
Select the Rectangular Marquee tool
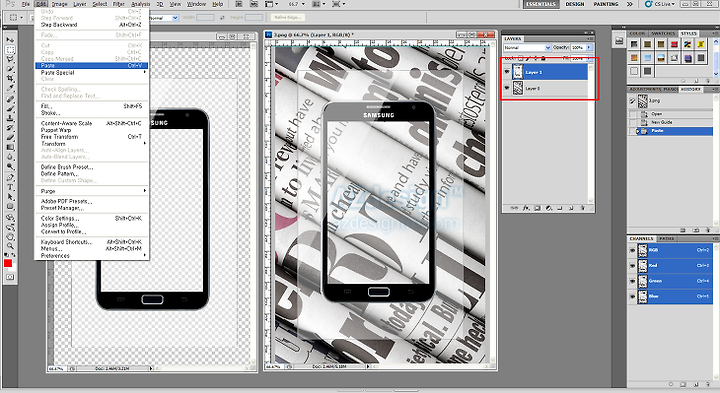[10, 50]
